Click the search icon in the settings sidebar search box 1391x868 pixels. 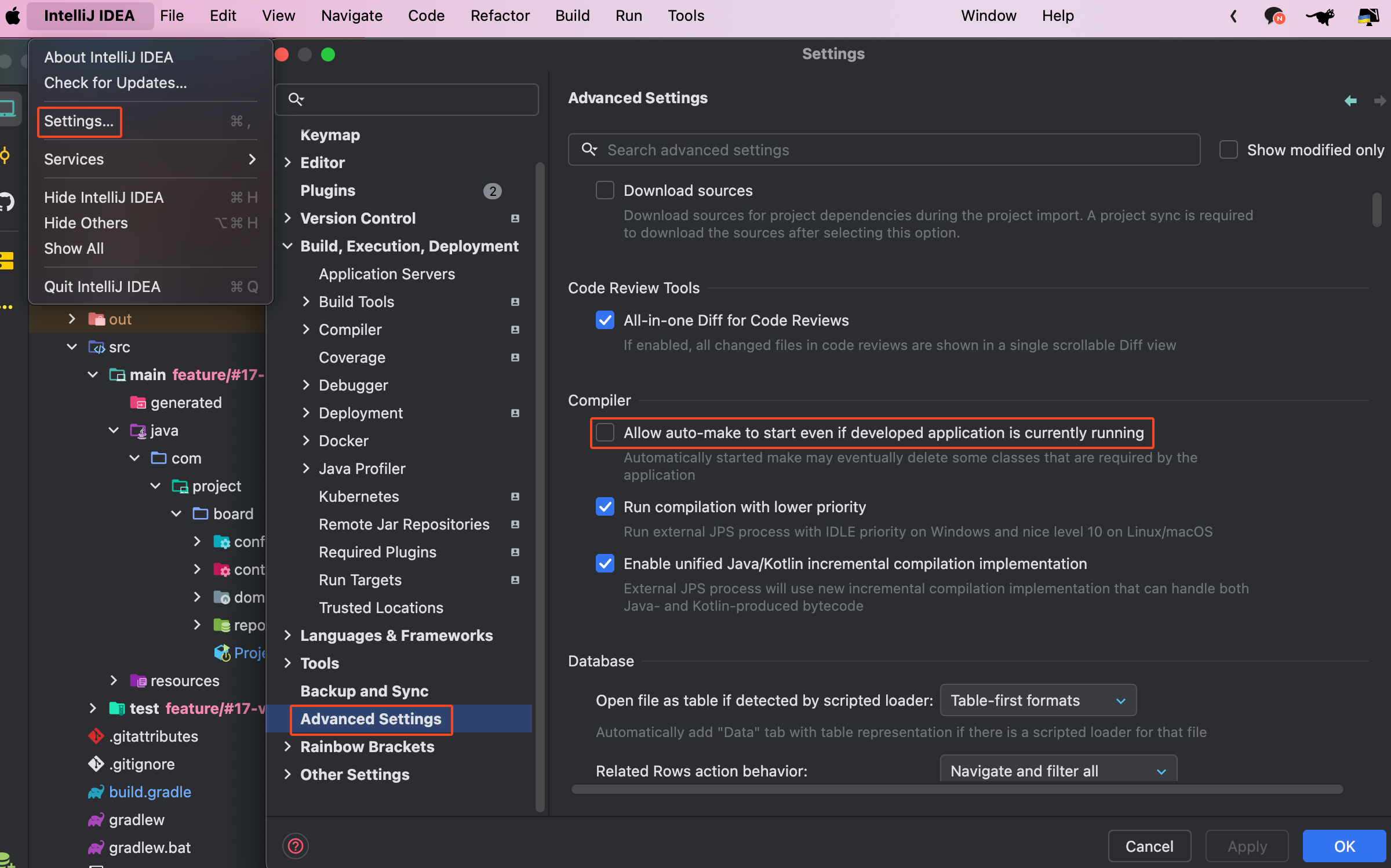click(296, 100)
